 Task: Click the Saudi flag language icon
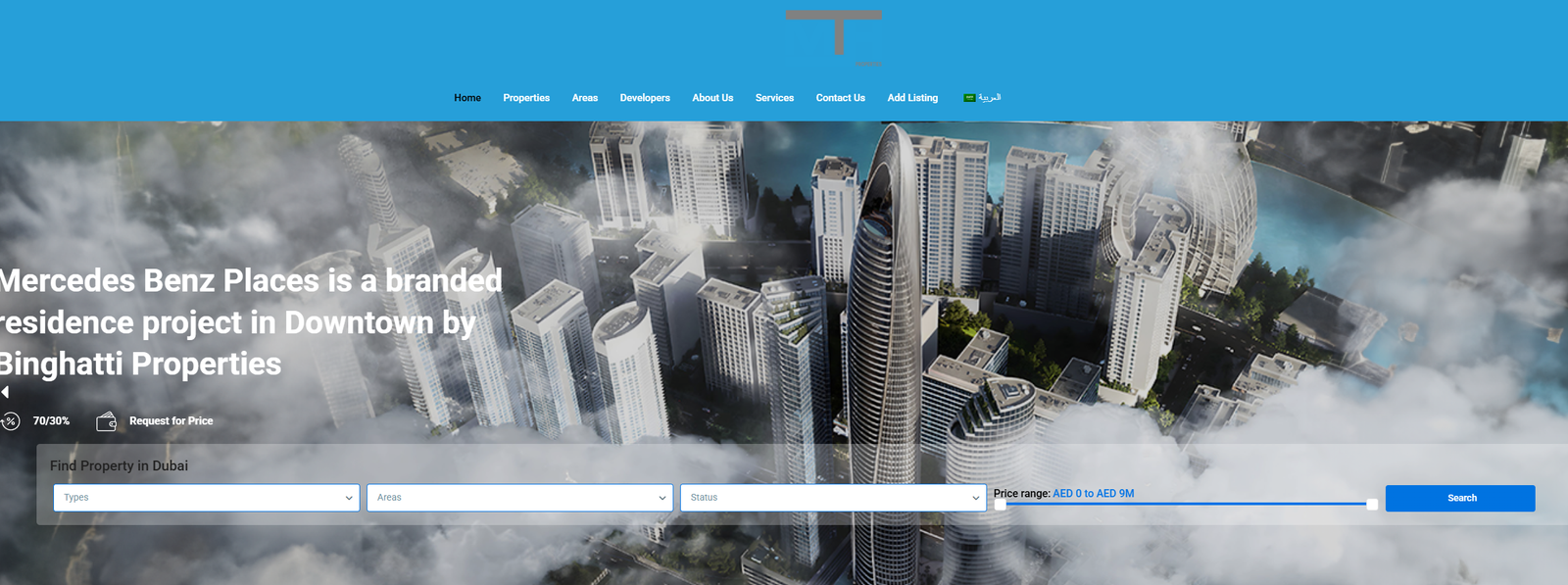tap(969, 98)
